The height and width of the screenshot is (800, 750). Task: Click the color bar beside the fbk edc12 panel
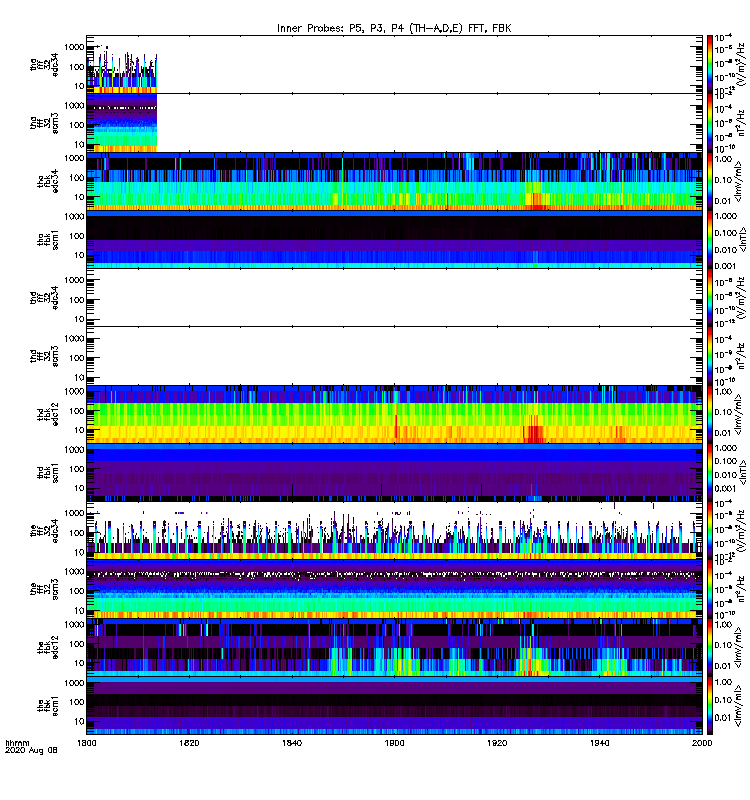coord(709,647)
